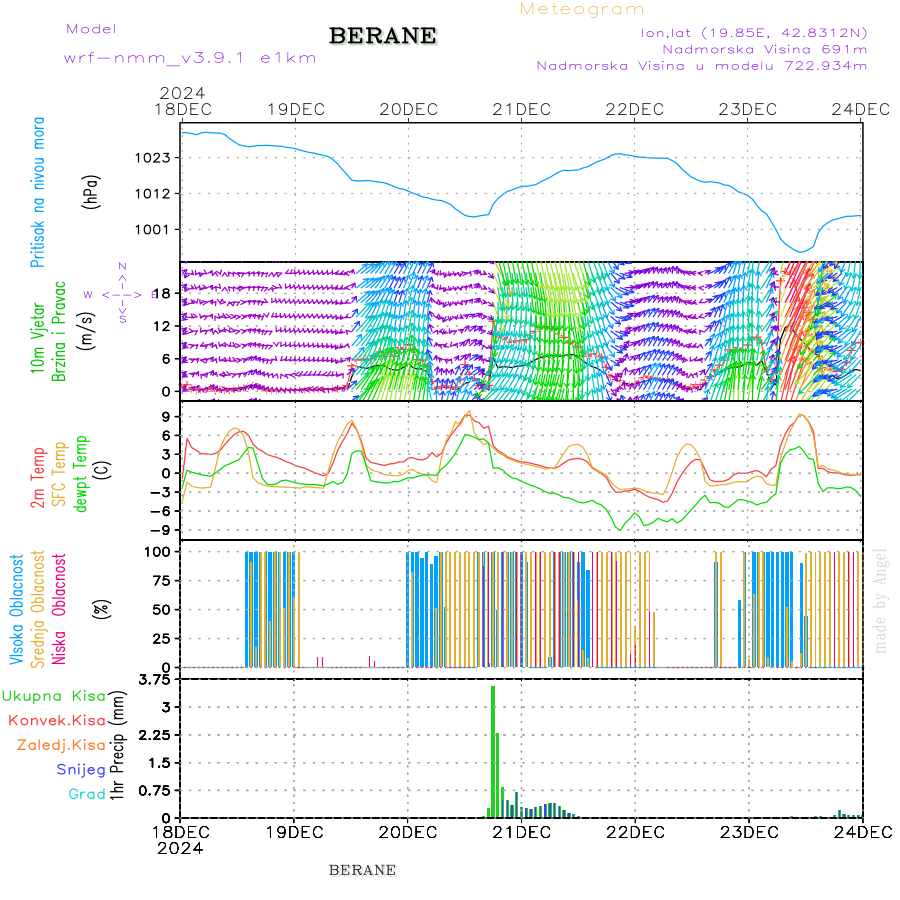This screenshot has width=900, height=900.
Task: Click the "Meteogram" title text
Action: click(582, 9)
